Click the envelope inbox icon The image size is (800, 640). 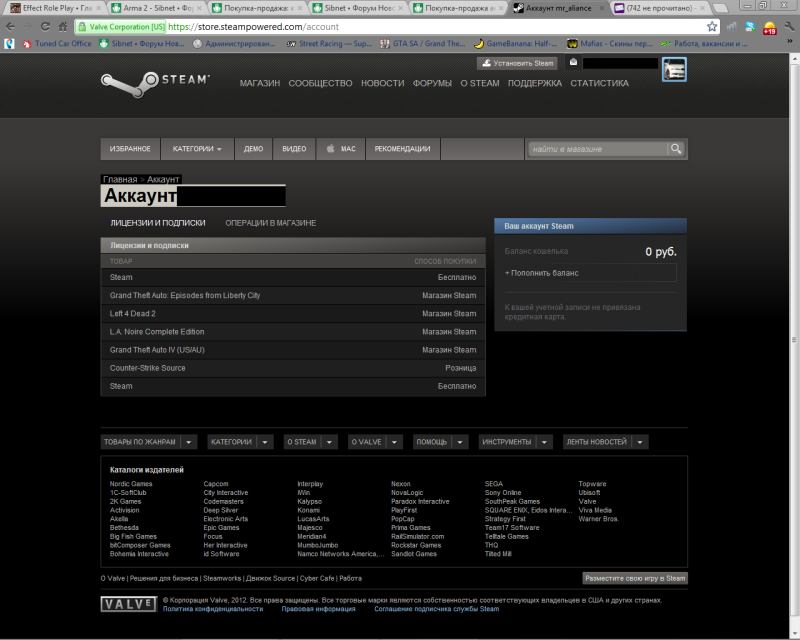(573, 63)
